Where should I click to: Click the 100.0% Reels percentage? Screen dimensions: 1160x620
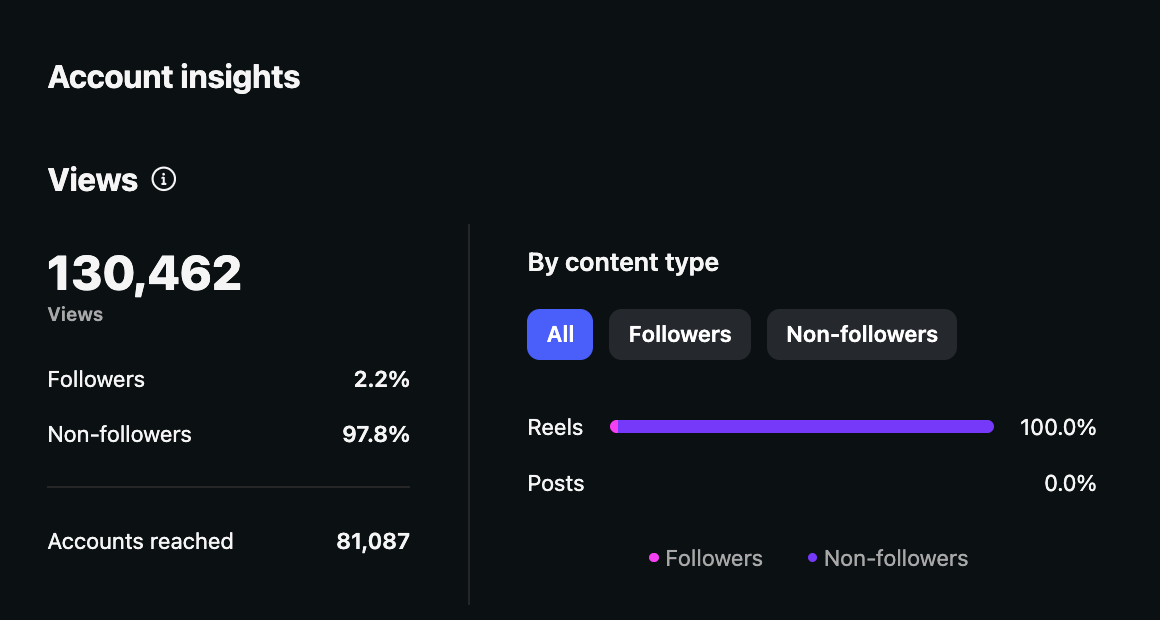[1058, 427]
